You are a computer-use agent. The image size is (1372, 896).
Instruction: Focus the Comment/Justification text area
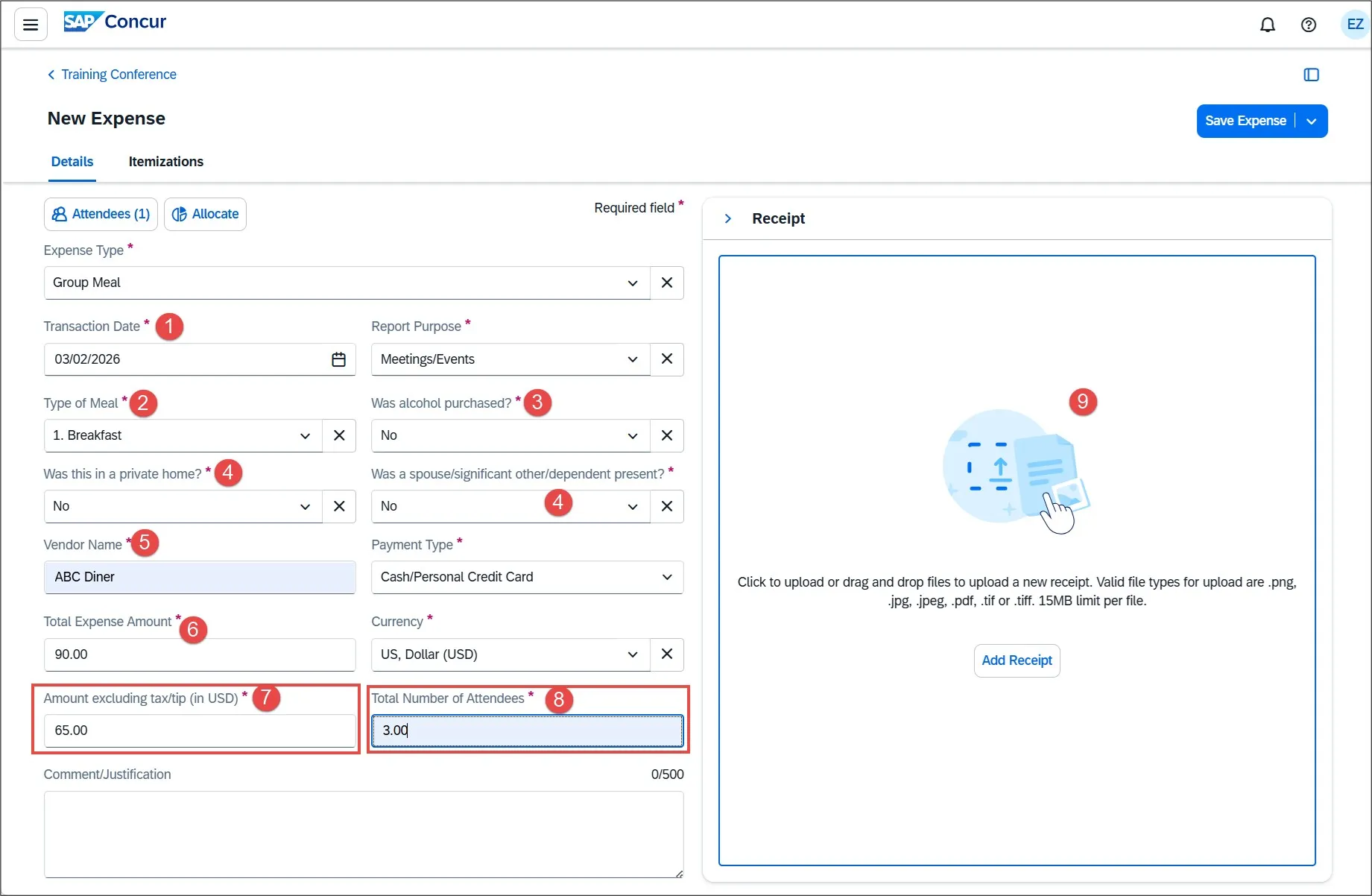tap(364, 834)
